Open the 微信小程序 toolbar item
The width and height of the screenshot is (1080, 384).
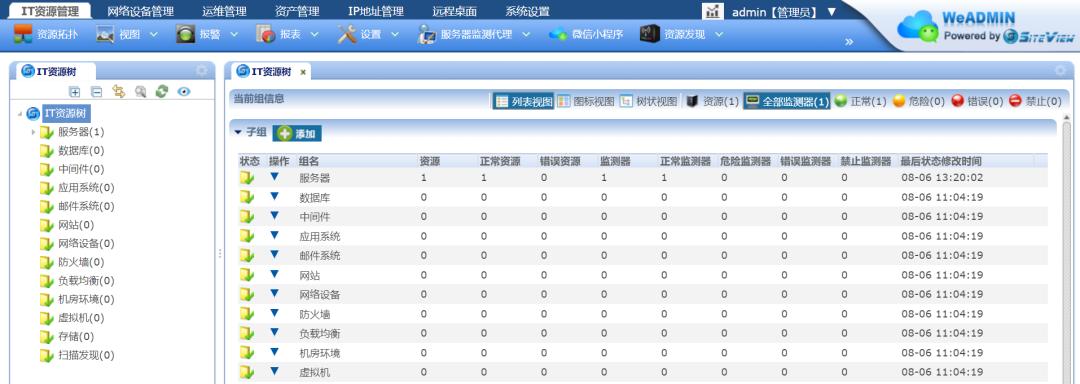pyautogui.click(x=585, y=34)
